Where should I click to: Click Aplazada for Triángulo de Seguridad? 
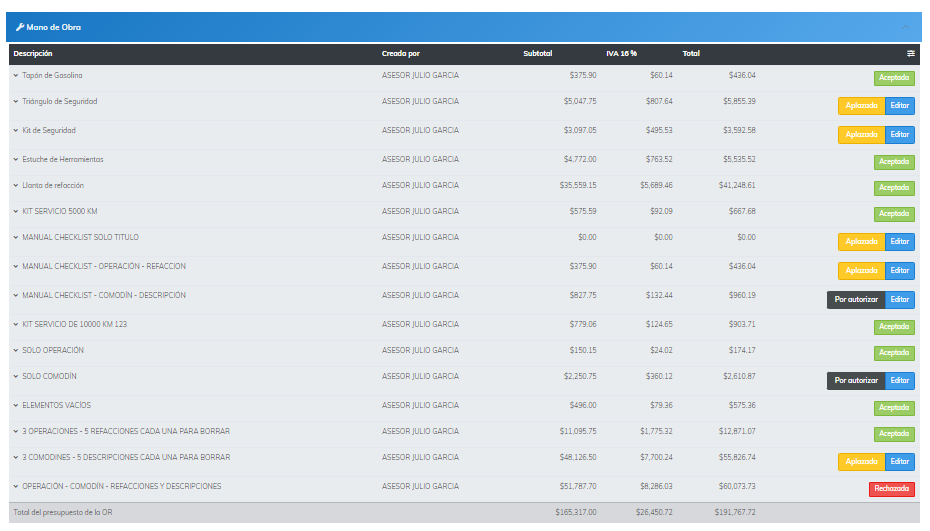(x=861, y=106)
